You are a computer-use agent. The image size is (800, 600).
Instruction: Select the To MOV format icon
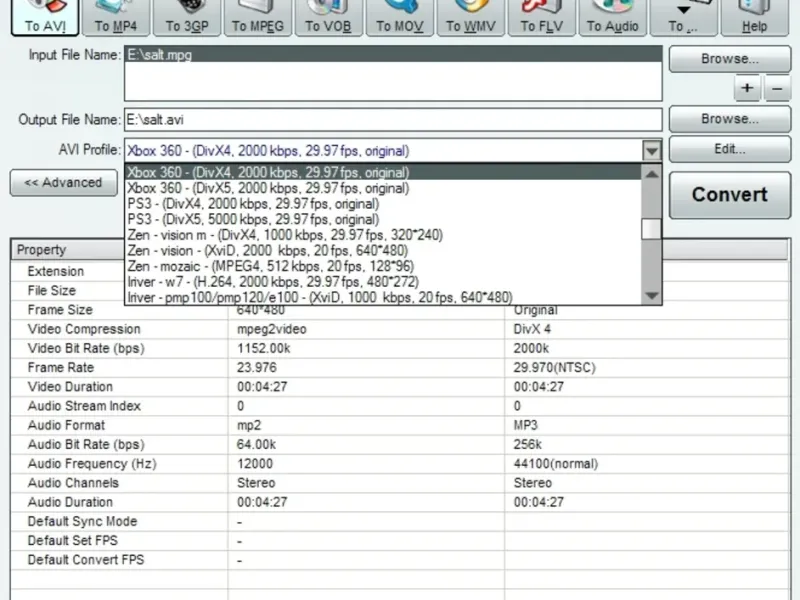pyautogui.click(x=399, y=17)
